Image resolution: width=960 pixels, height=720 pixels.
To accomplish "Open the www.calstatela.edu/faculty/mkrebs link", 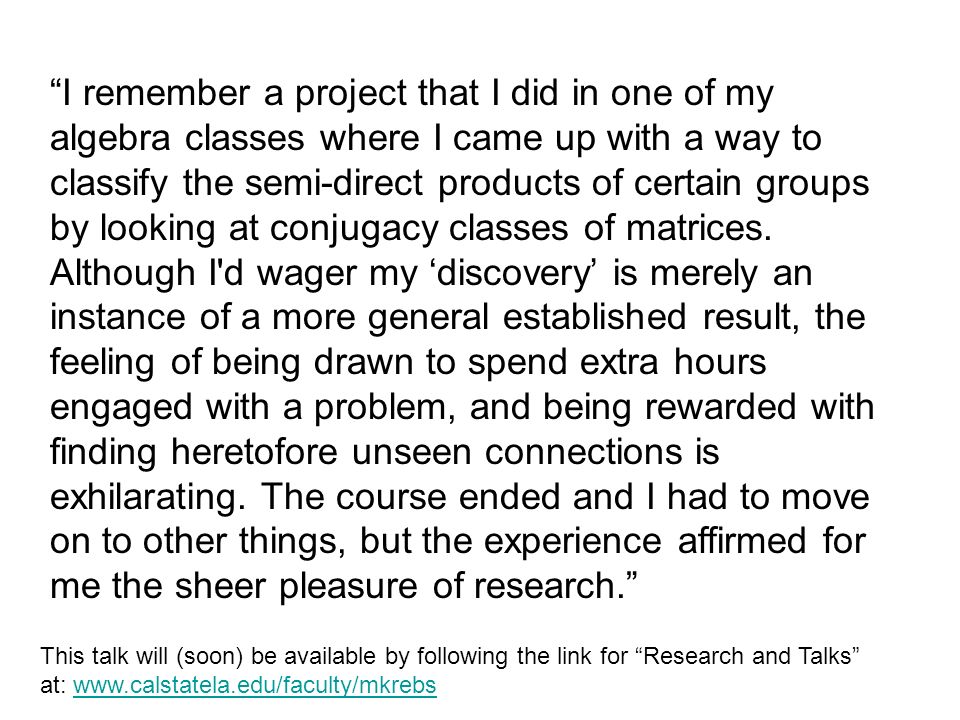I will click(x=254, y=685).
